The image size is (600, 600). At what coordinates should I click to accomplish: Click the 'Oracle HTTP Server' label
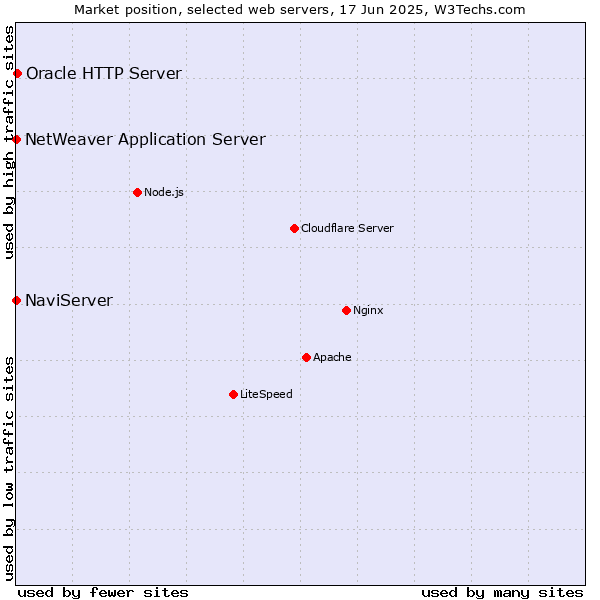pos(104,73)
